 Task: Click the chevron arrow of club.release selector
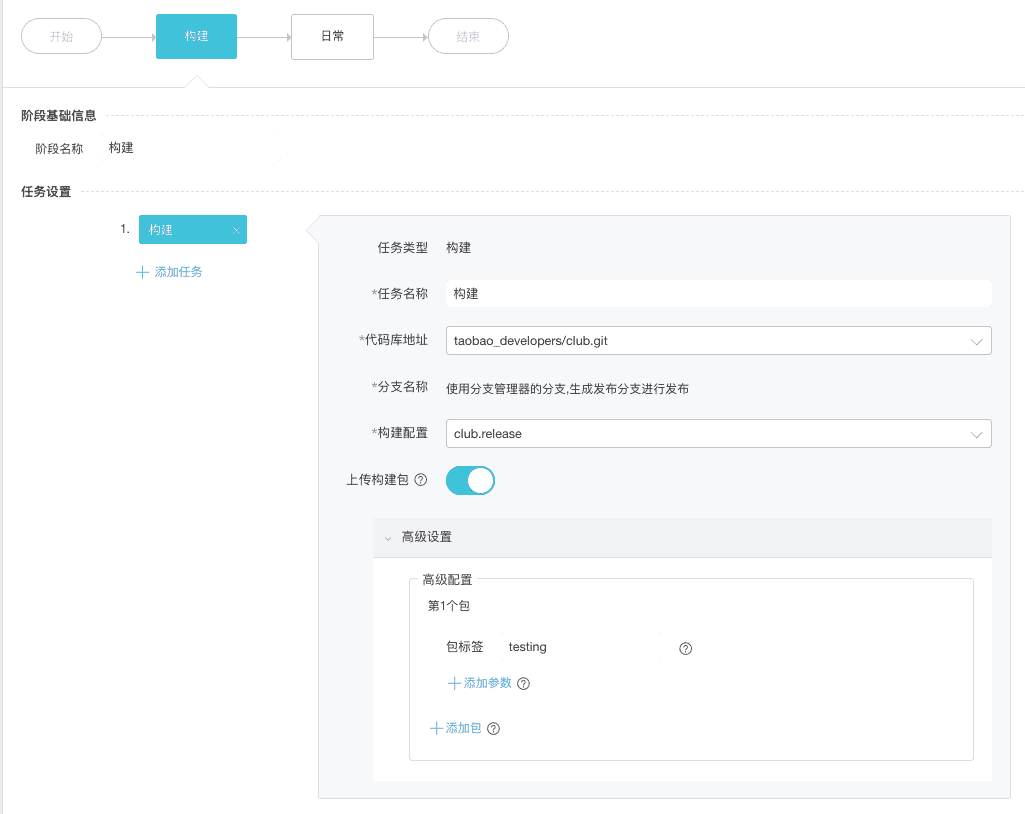click(x=977, y=434)
